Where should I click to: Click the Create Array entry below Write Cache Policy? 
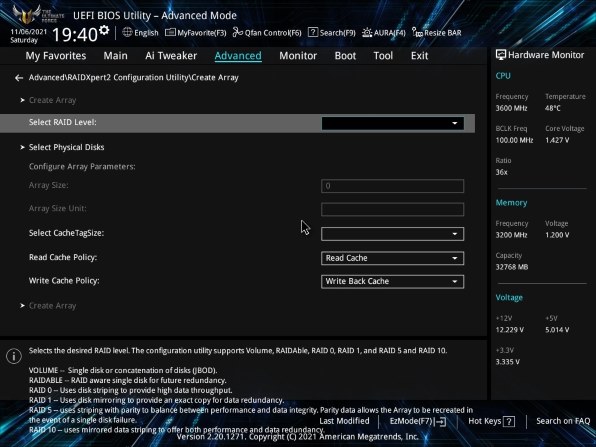click(52, 306)
